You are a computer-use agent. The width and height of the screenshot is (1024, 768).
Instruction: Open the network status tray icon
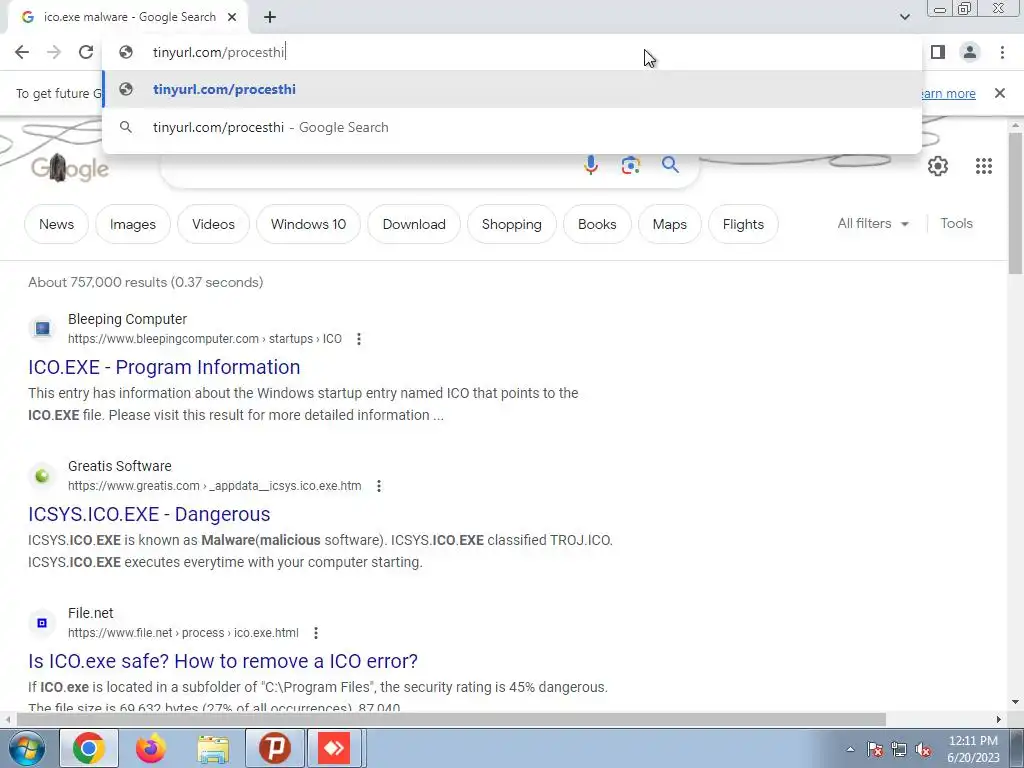pyautogui.click(x=899, y=749)
